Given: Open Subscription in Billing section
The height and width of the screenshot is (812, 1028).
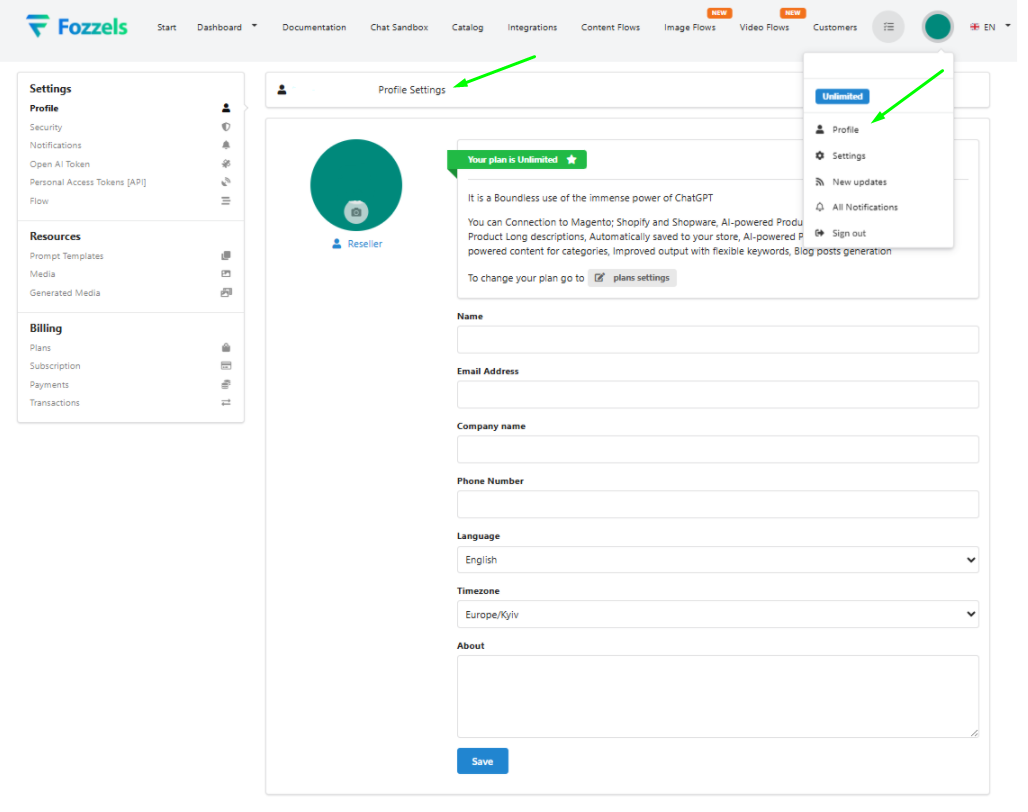Looking at the screenshot, I should 55,366.
